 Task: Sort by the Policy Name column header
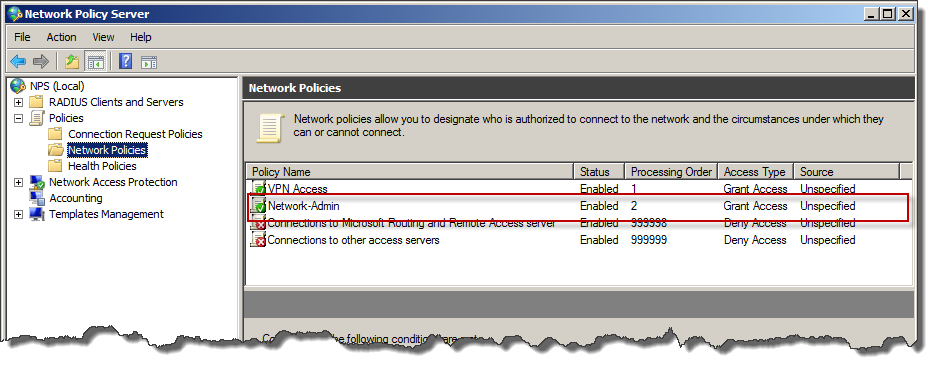(410, 172)
